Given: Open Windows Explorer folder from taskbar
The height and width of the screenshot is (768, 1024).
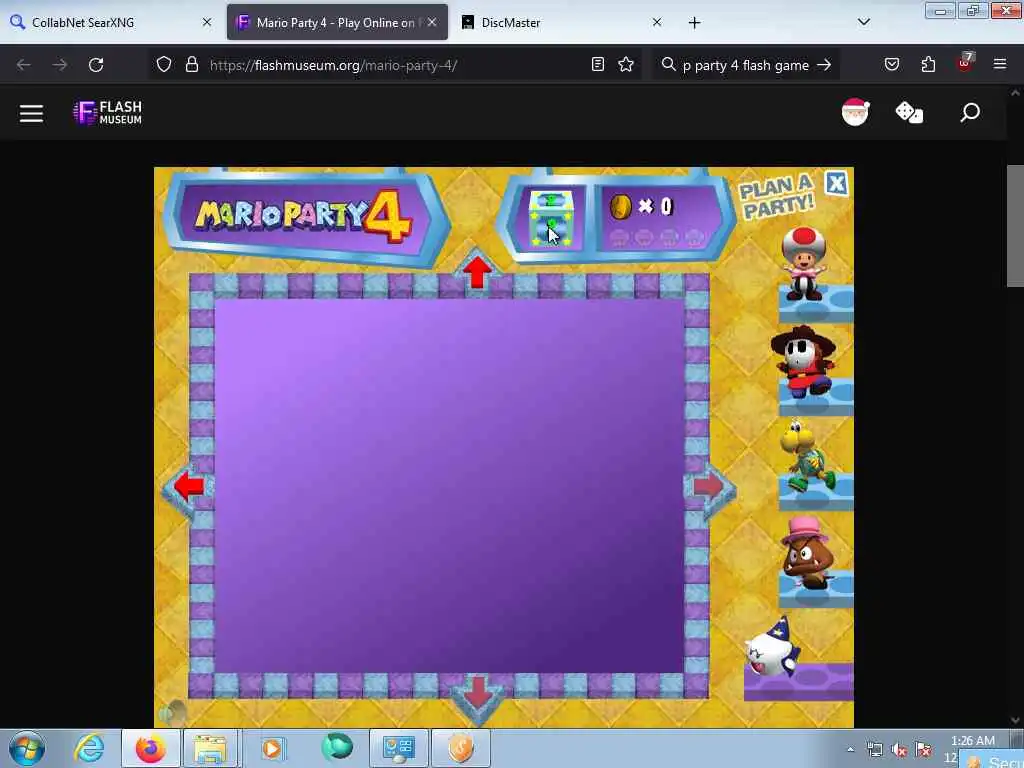Looking at the screenshot, I should [x=210, y=748].
